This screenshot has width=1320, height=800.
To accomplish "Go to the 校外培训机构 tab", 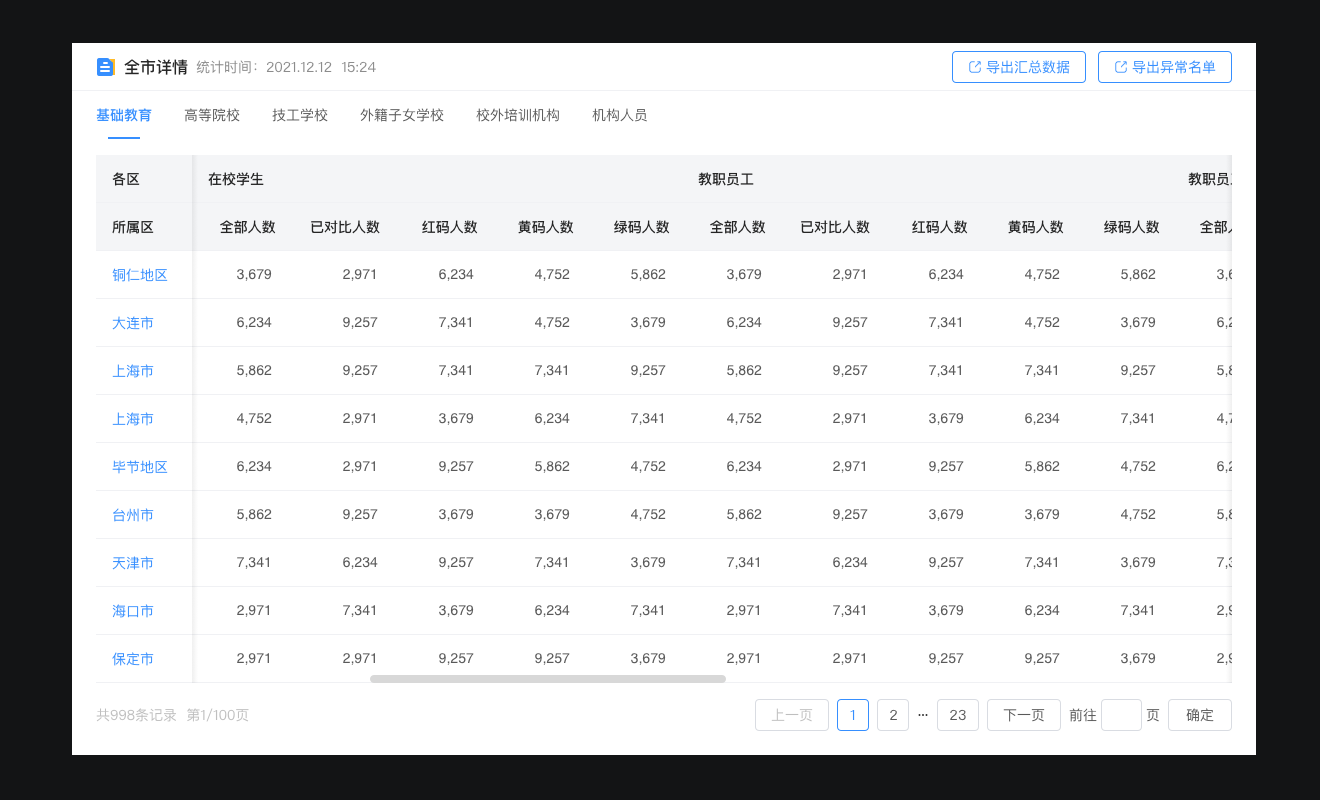I will click(518, 115).
